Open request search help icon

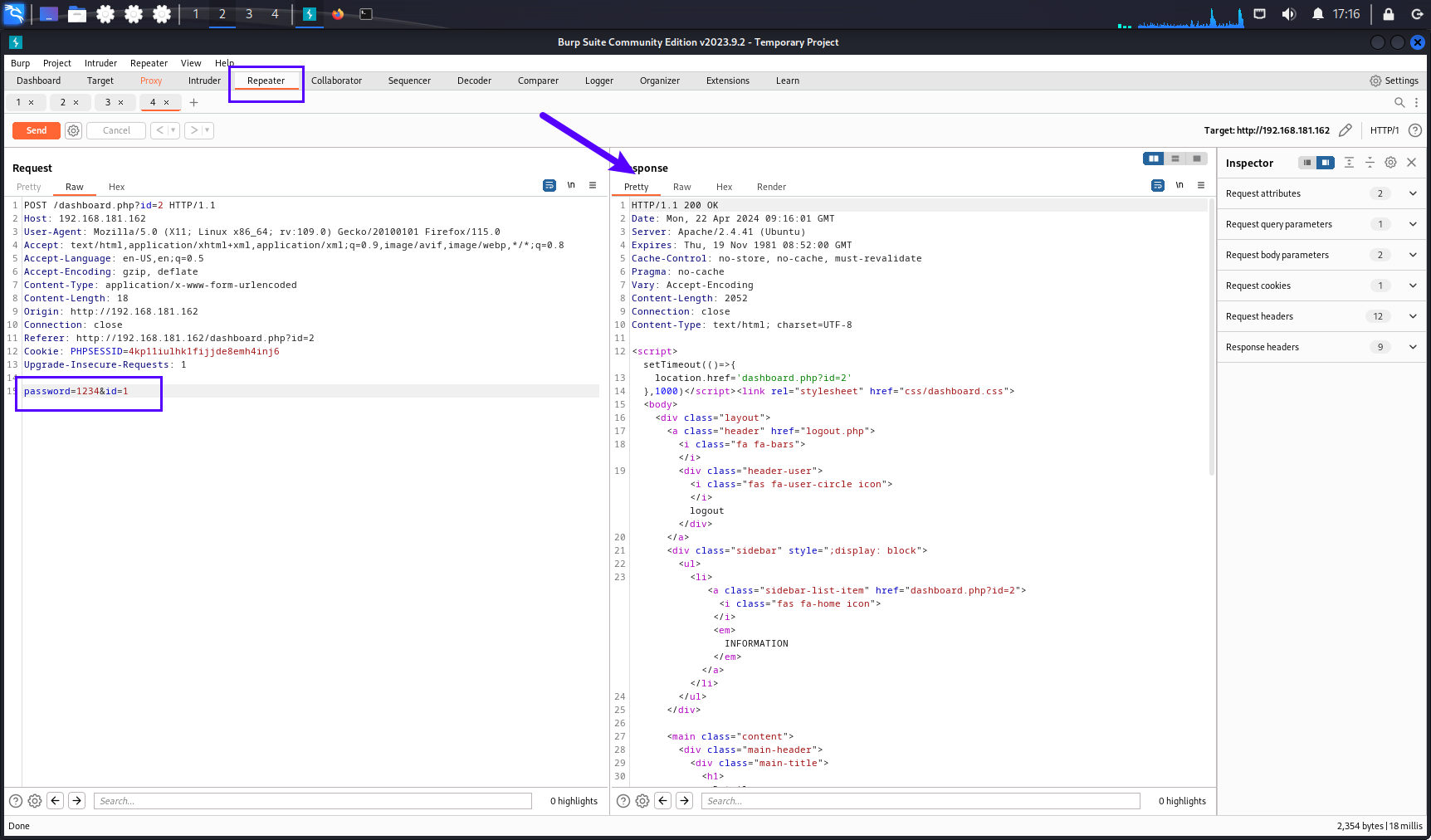click(16, 801)
